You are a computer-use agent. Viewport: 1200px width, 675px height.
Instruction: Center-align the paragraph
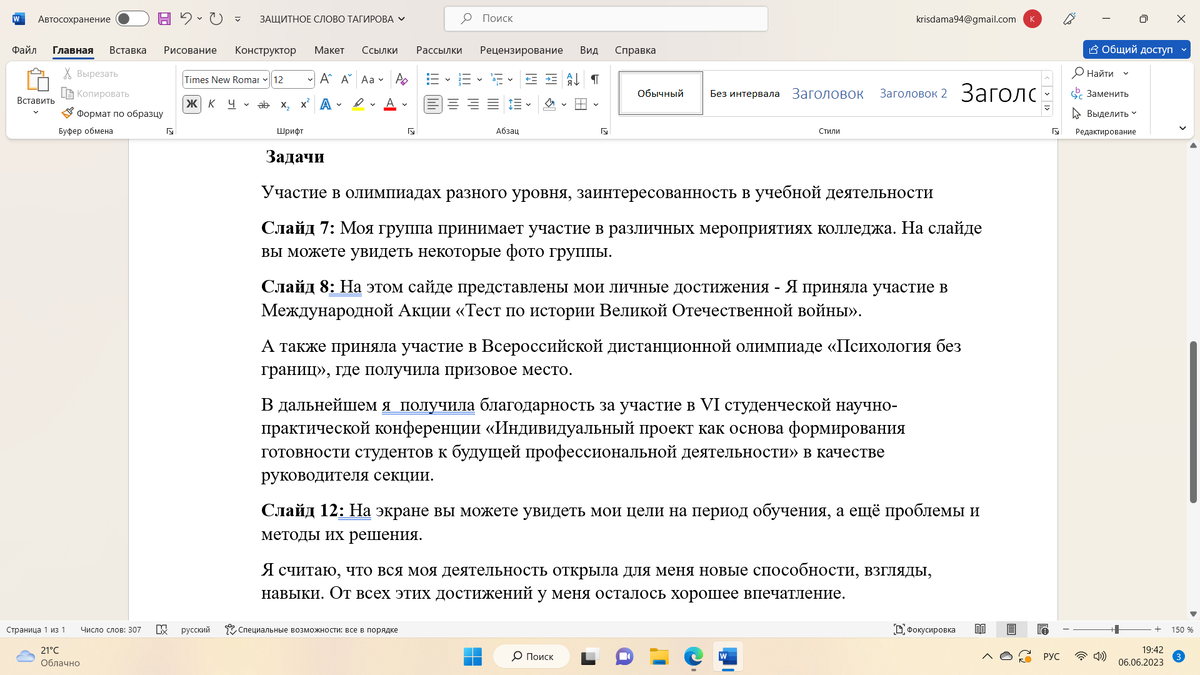tap(453, 104)
